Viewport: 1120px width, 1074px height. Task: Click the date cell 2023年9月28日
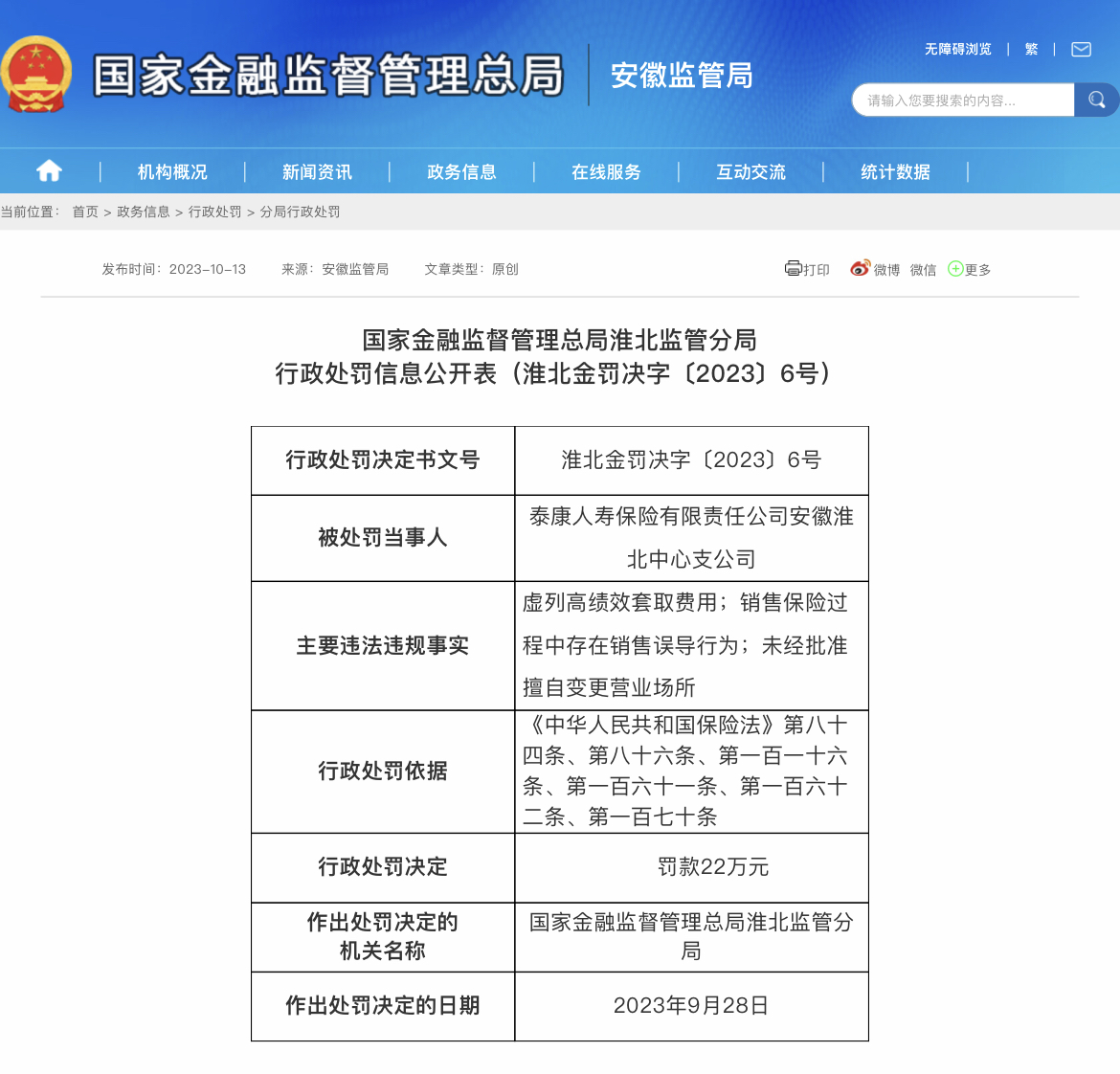coord(691,1005)
